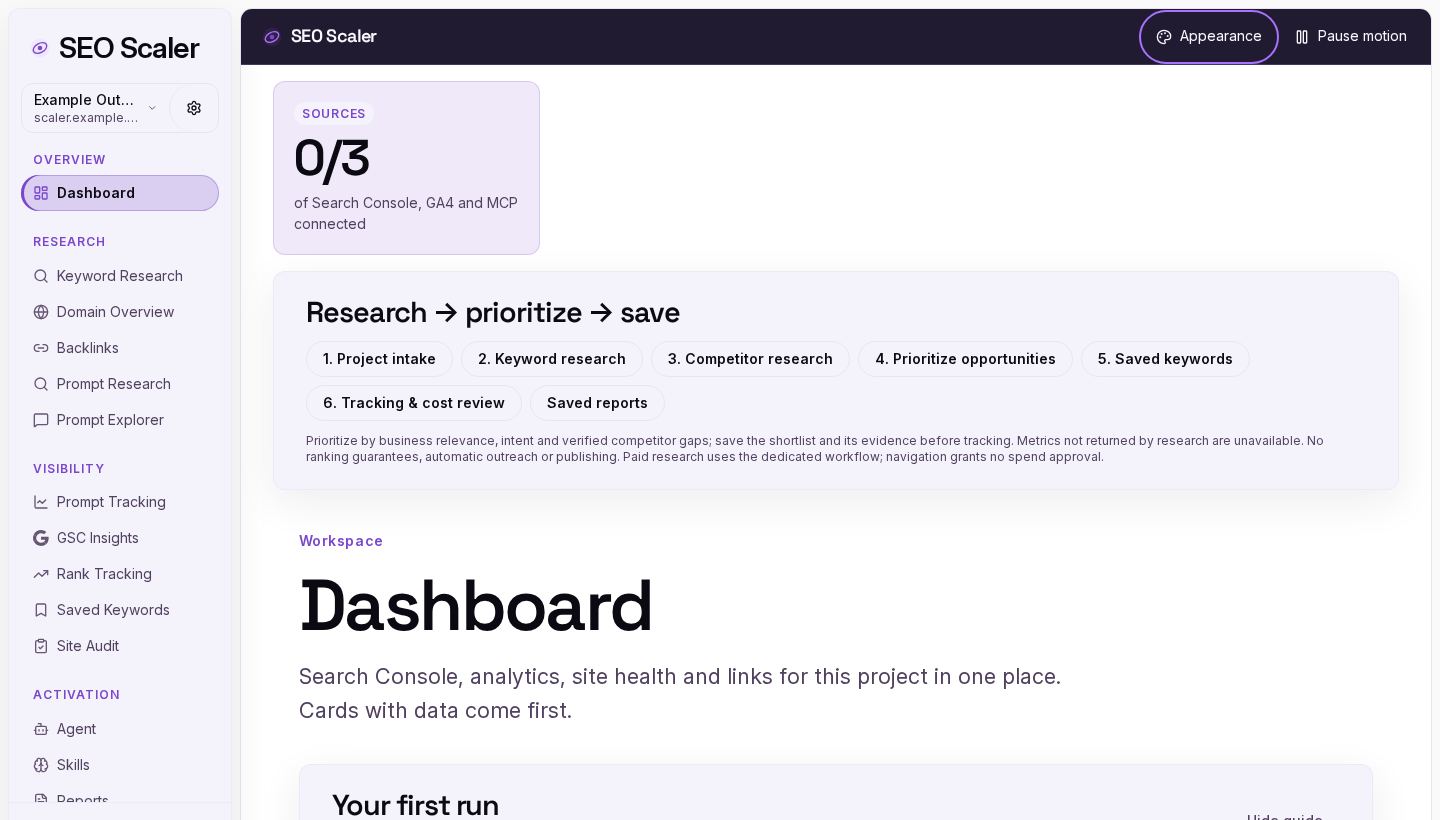Click the Rank Tracking trend arrow icon
This screenshot has width=1440, height=820.
[41, 574]
